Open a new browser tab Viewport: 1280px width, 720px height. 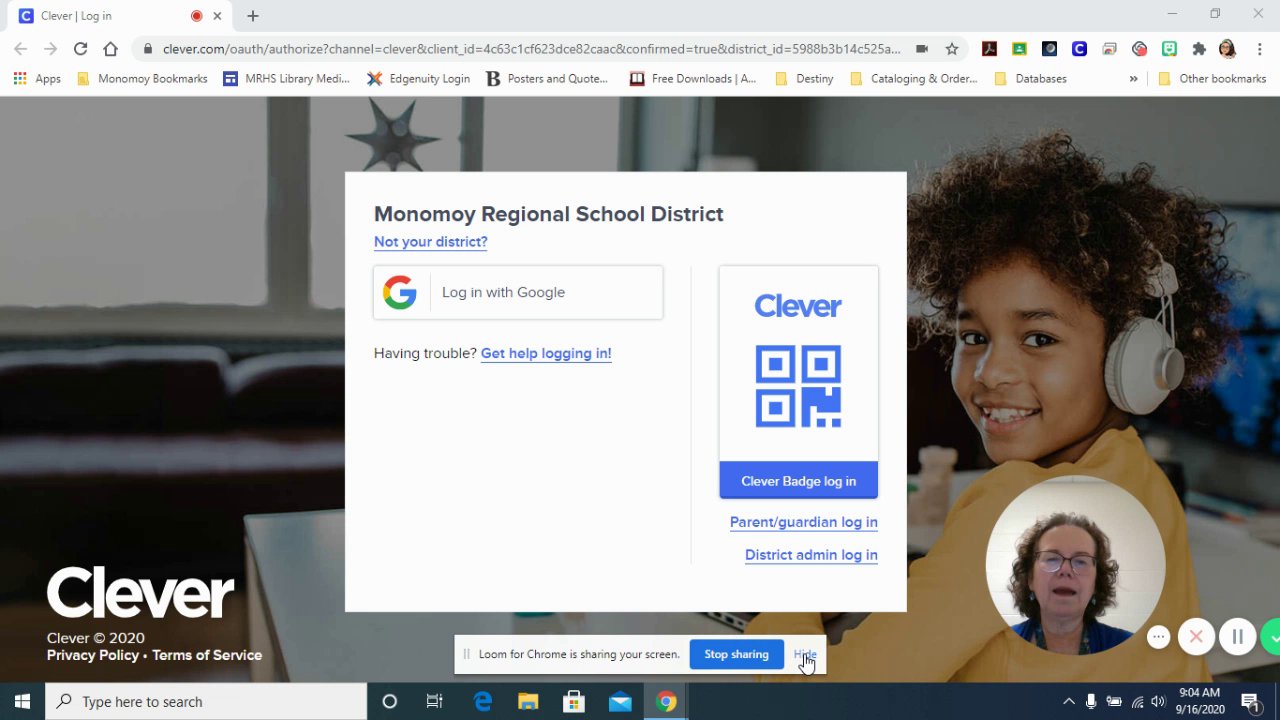click(253, 16)
